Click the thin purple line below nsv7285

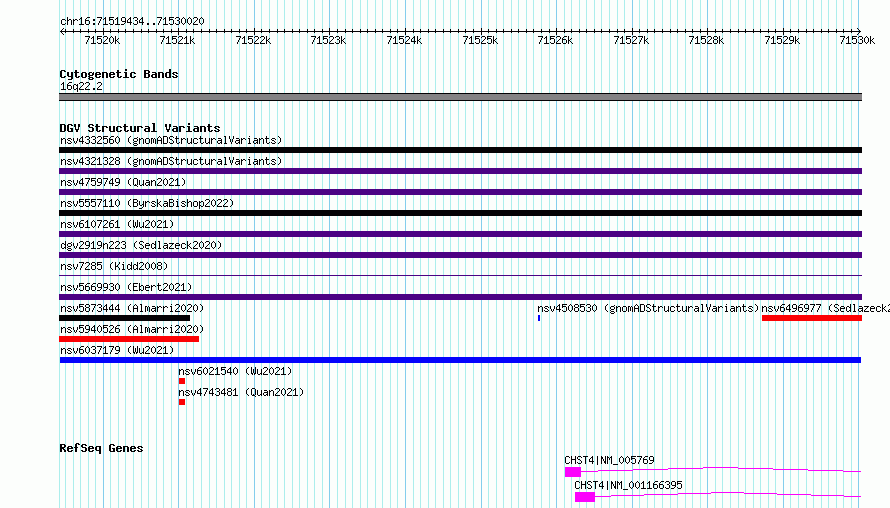click(x=460, y=276)
